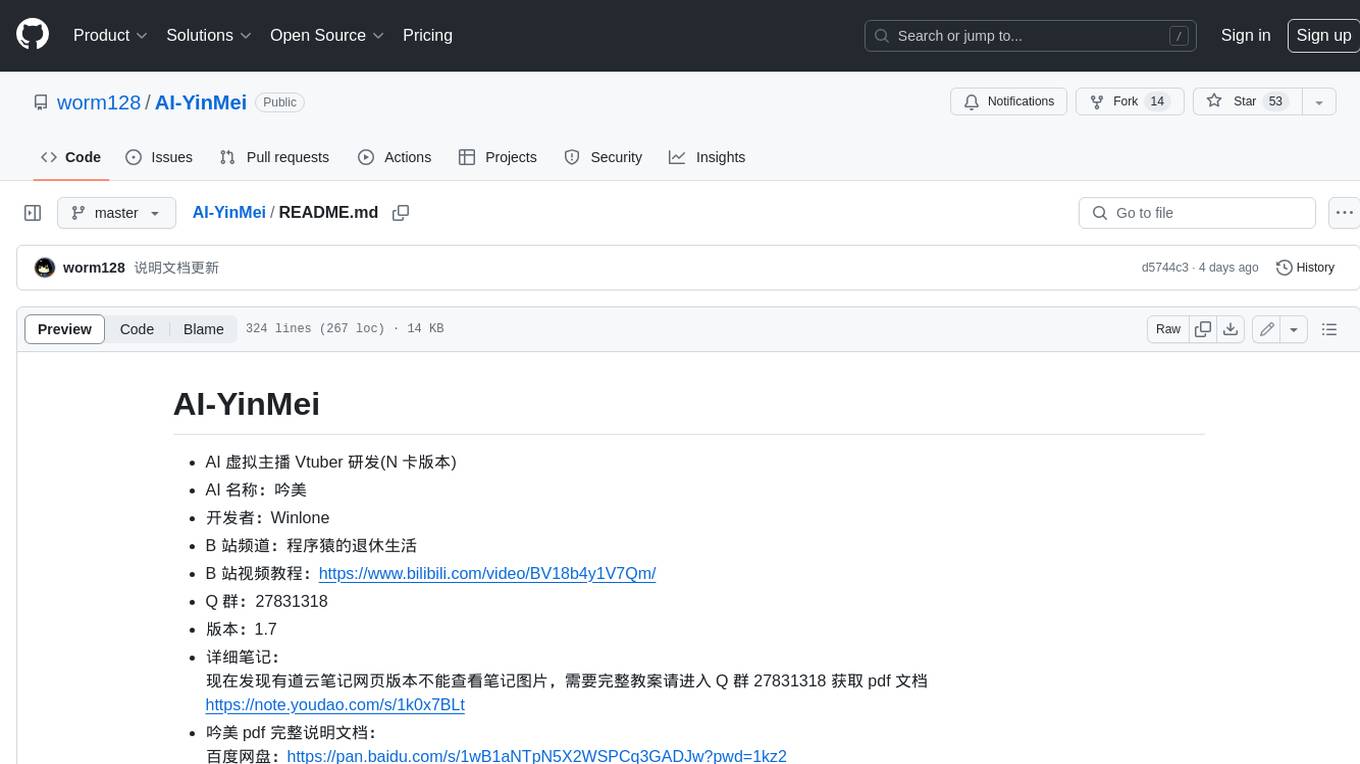Switch to the Insights tab
This screenshot has width=1360, height=764.
(x=707, y=157)
